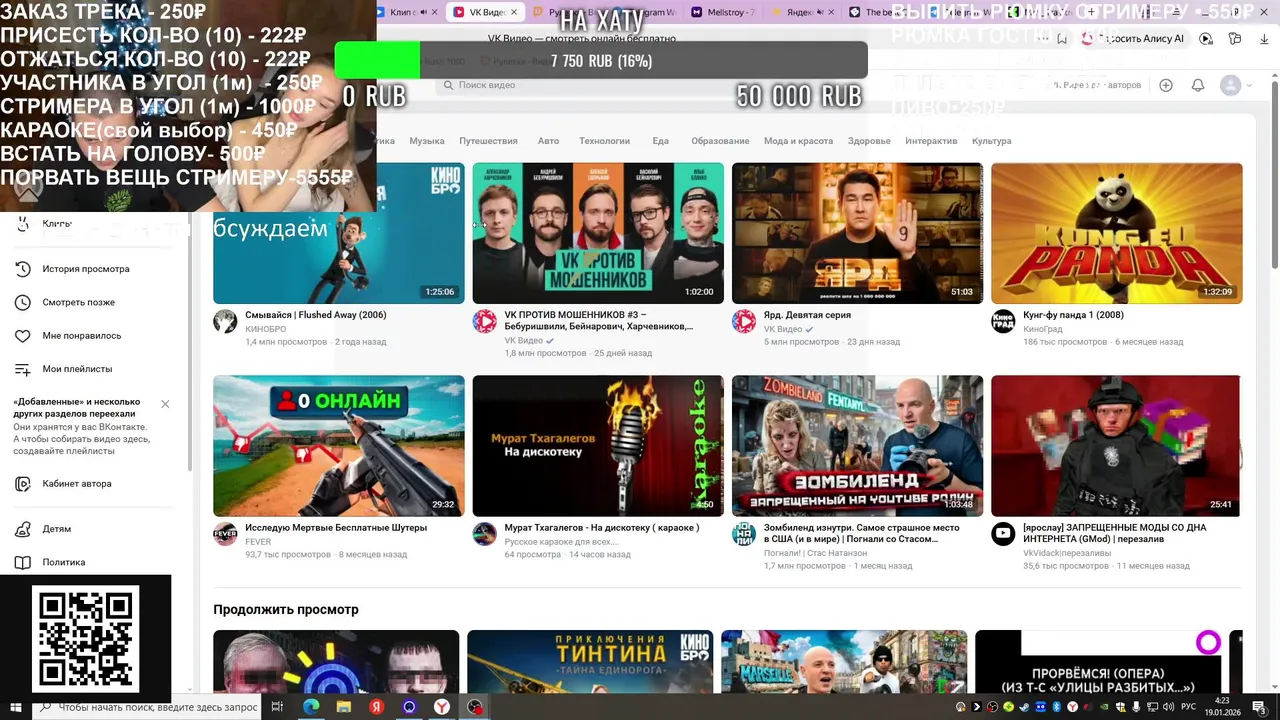Open File Explorer from the taskbar
The height and width of the screenshot is (720, 1280).
343,707
